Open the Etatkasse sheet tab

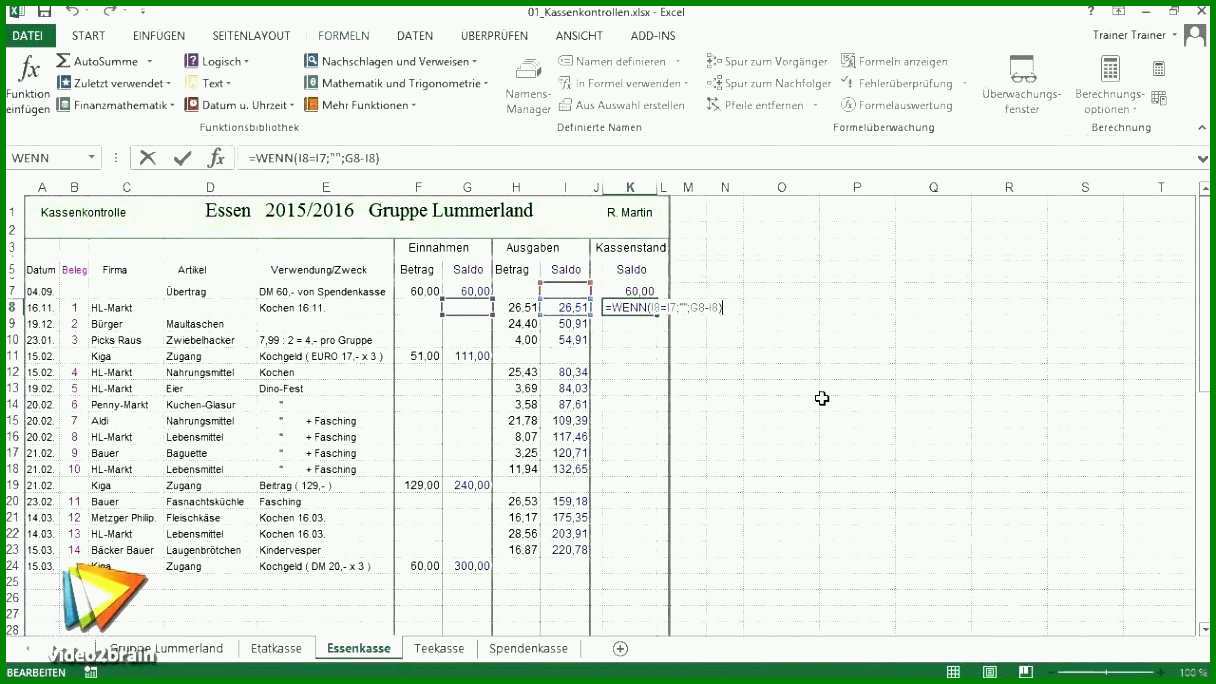(276, 648)
